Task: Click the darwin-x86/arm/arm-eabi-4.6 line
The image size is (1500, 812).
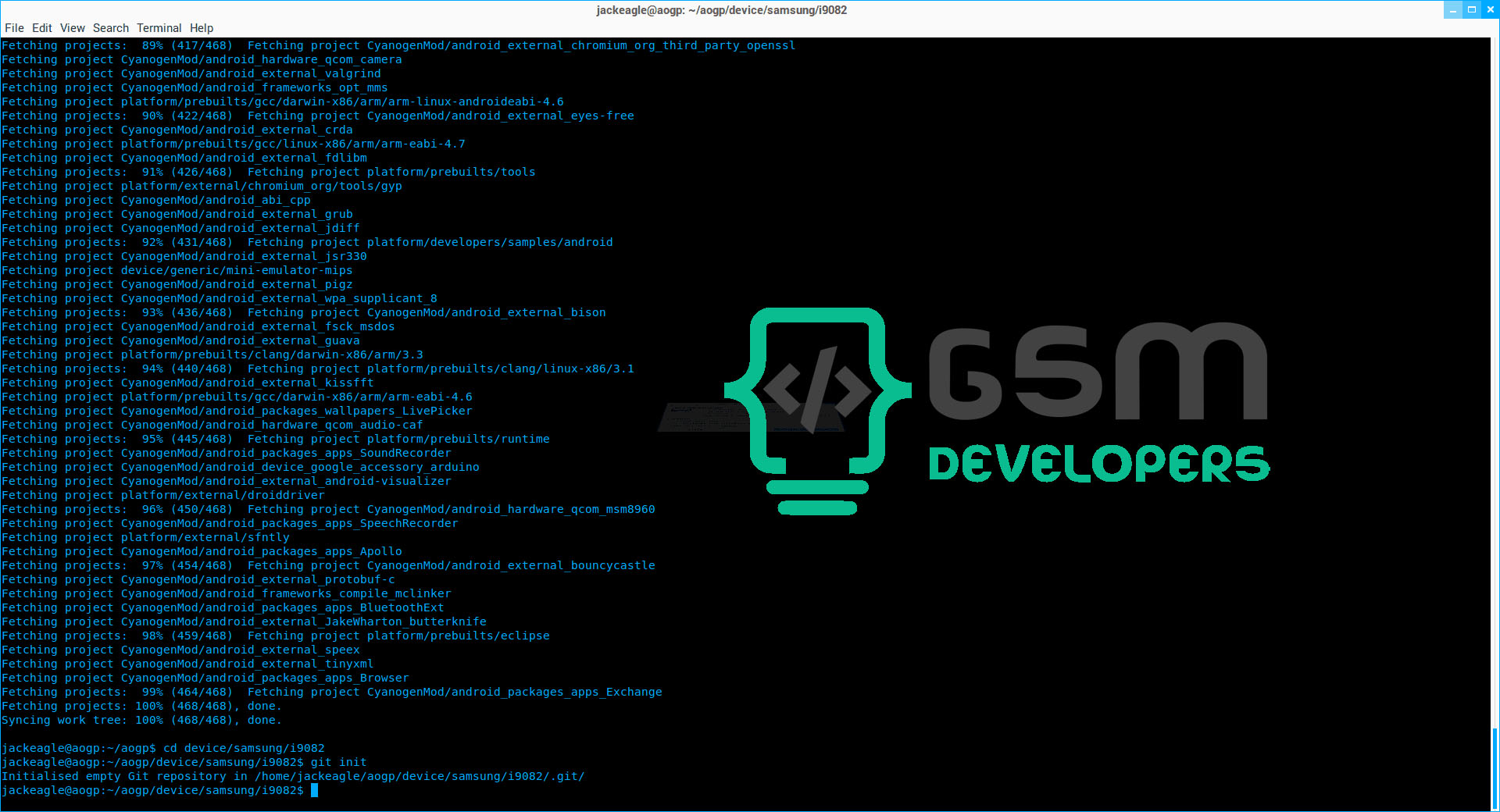Action: [237, 397]
